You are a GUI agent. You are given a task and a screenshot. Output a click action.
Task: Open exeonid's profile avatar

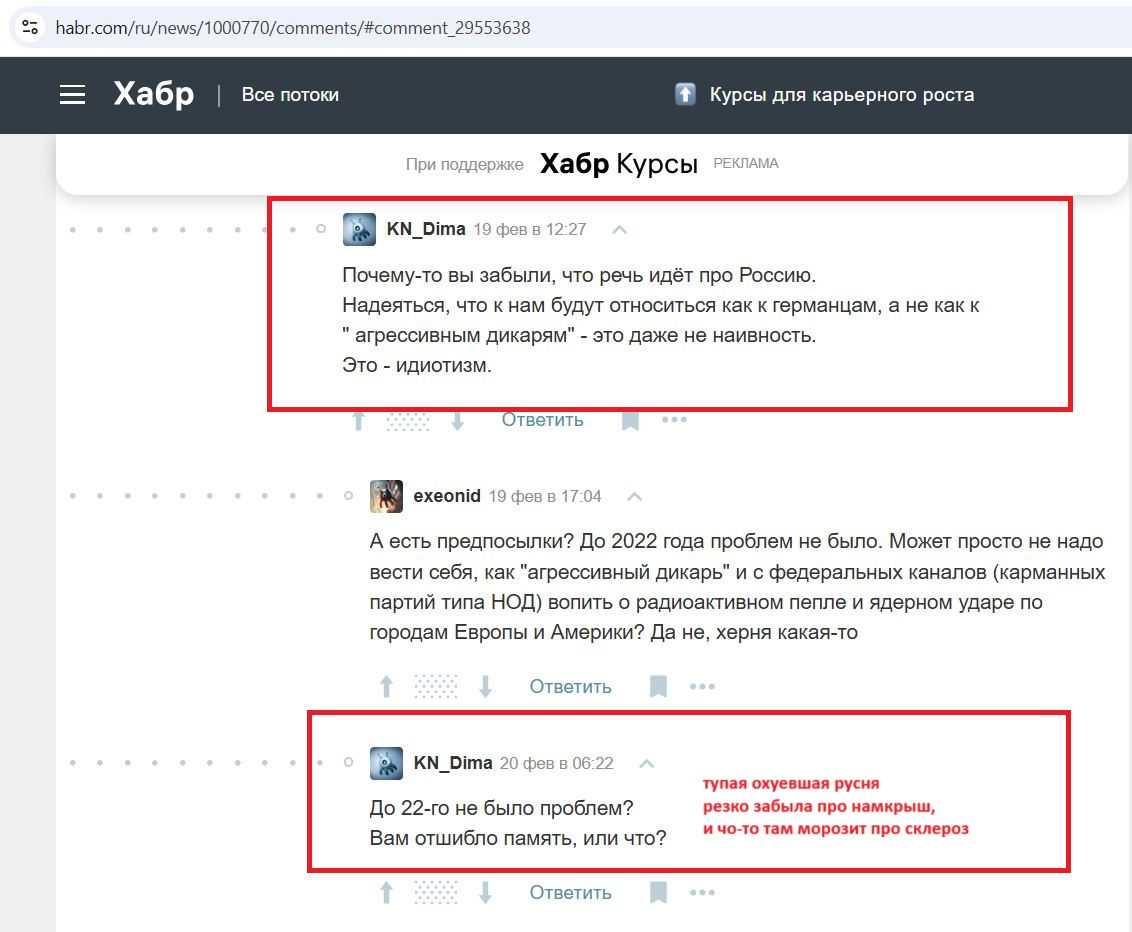[x=387, y=496]
